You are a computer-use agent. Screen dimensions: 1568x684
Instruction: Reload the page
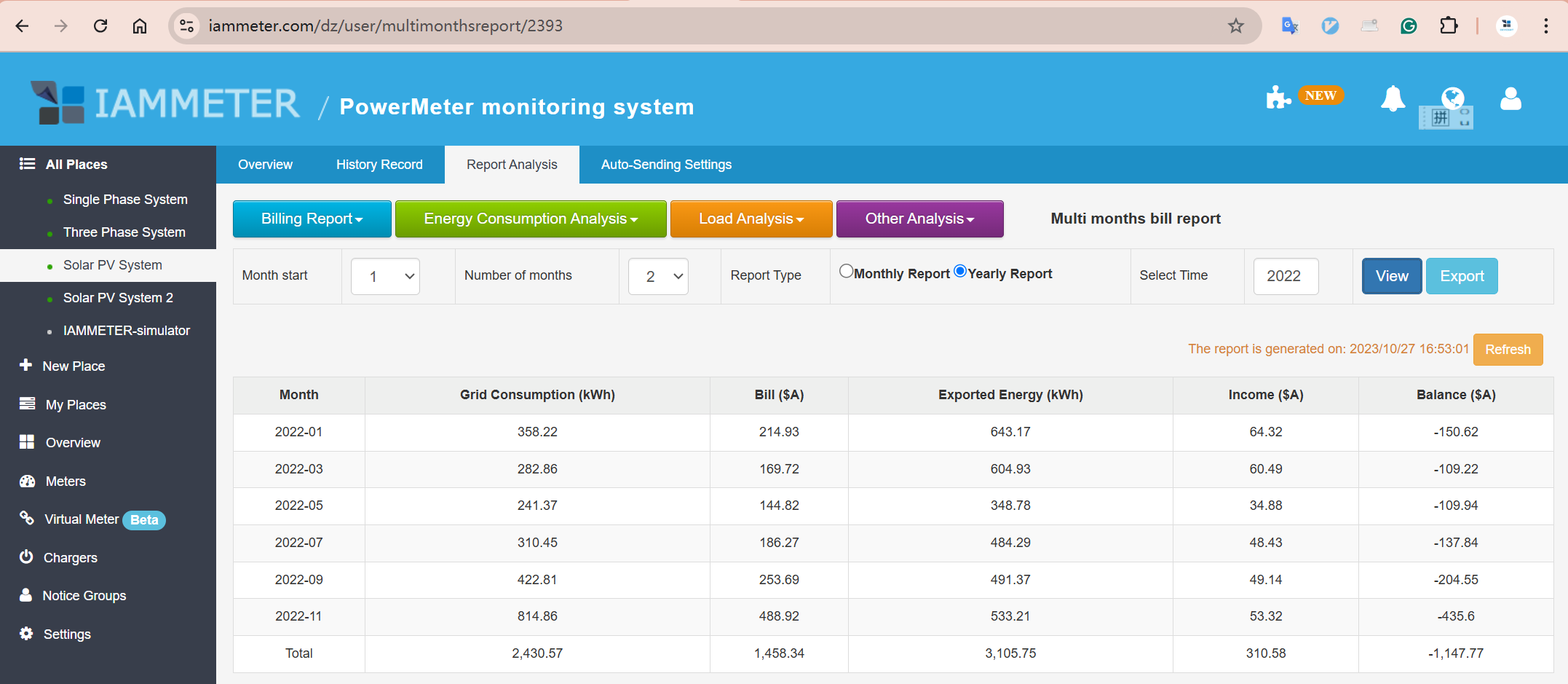(x=100, y=26)
